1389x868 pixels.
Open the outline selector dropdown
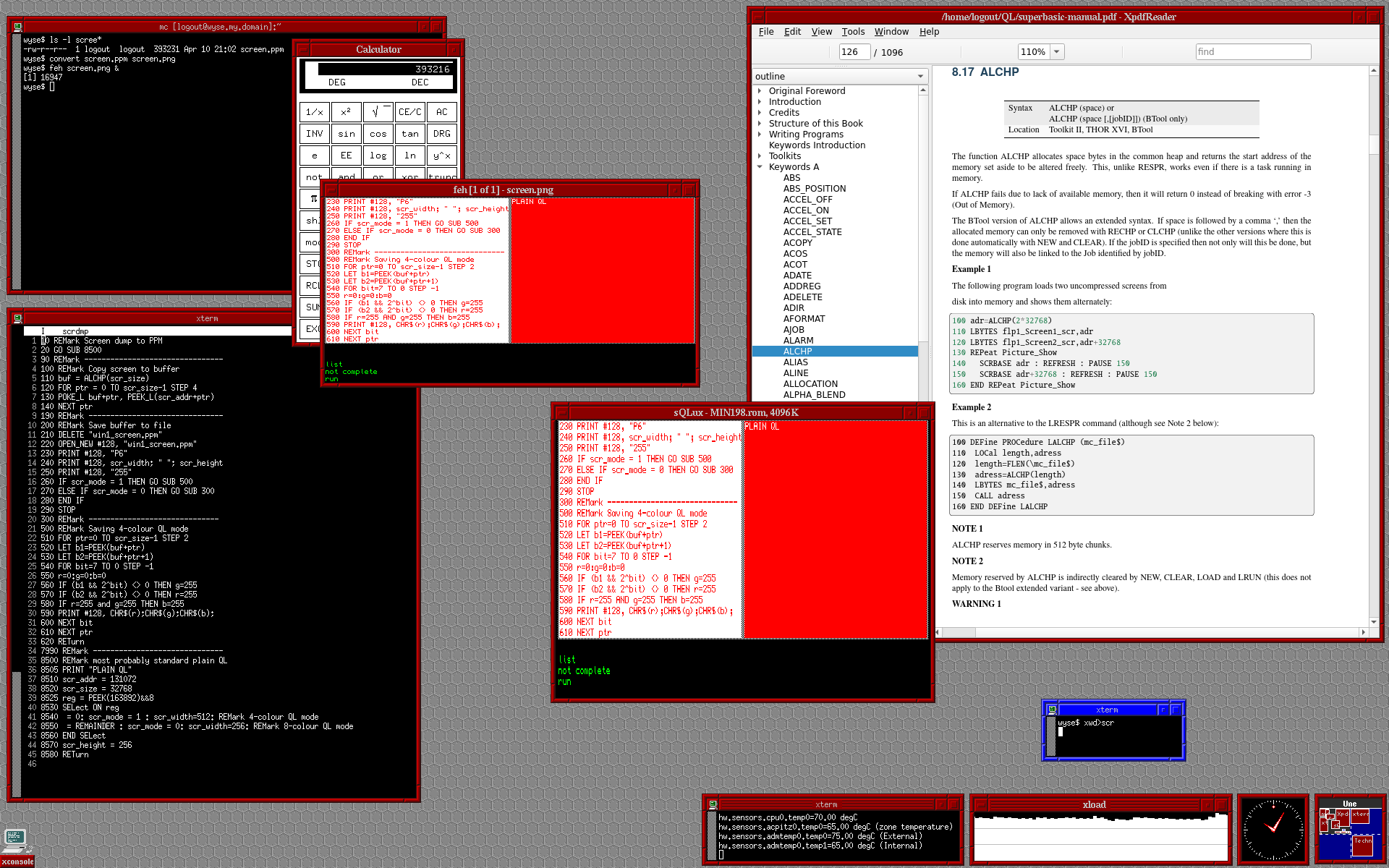click(x=920, y=77)
